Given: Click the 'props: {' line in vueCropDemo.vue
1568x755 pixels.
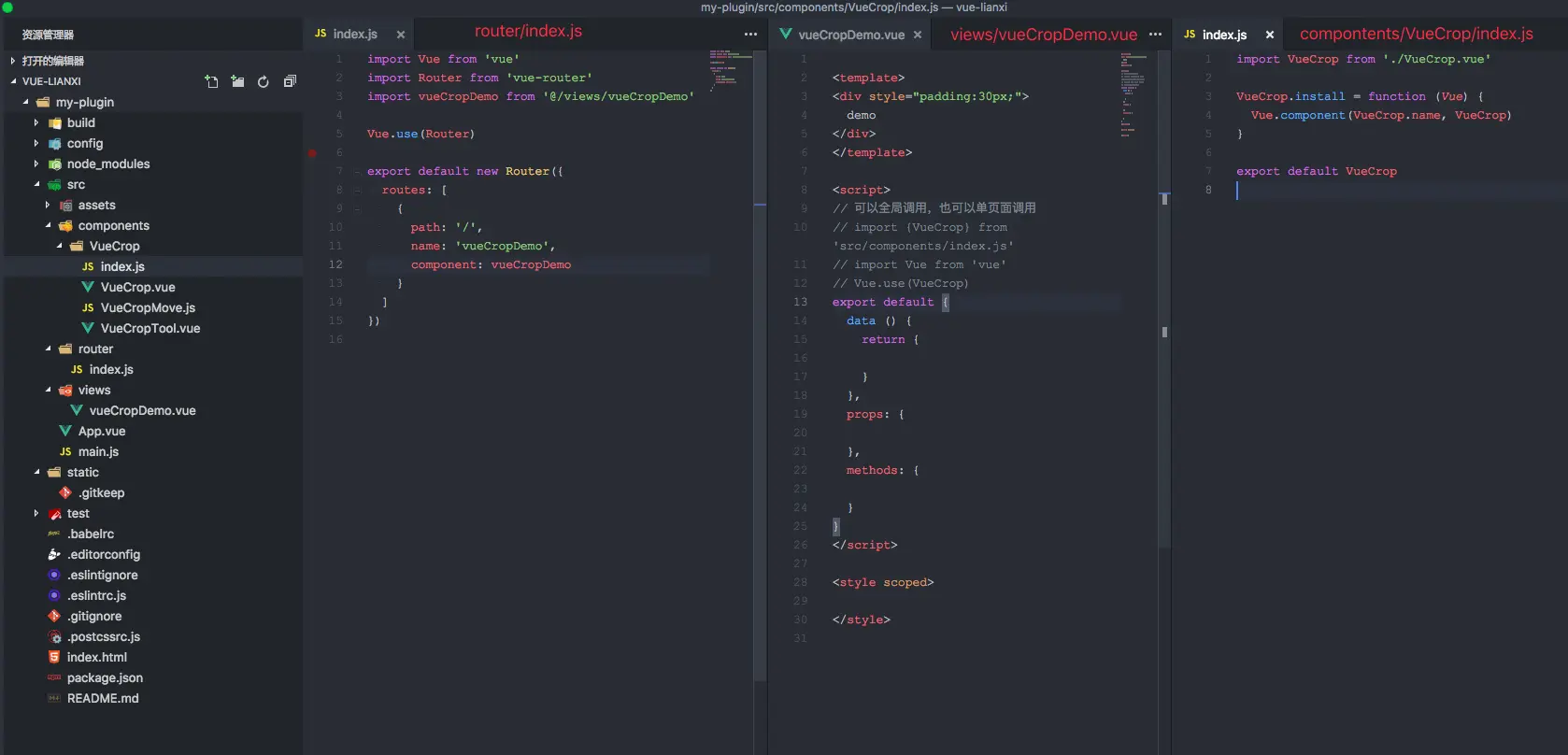Looking at the screenshot, I should [876, 414].
